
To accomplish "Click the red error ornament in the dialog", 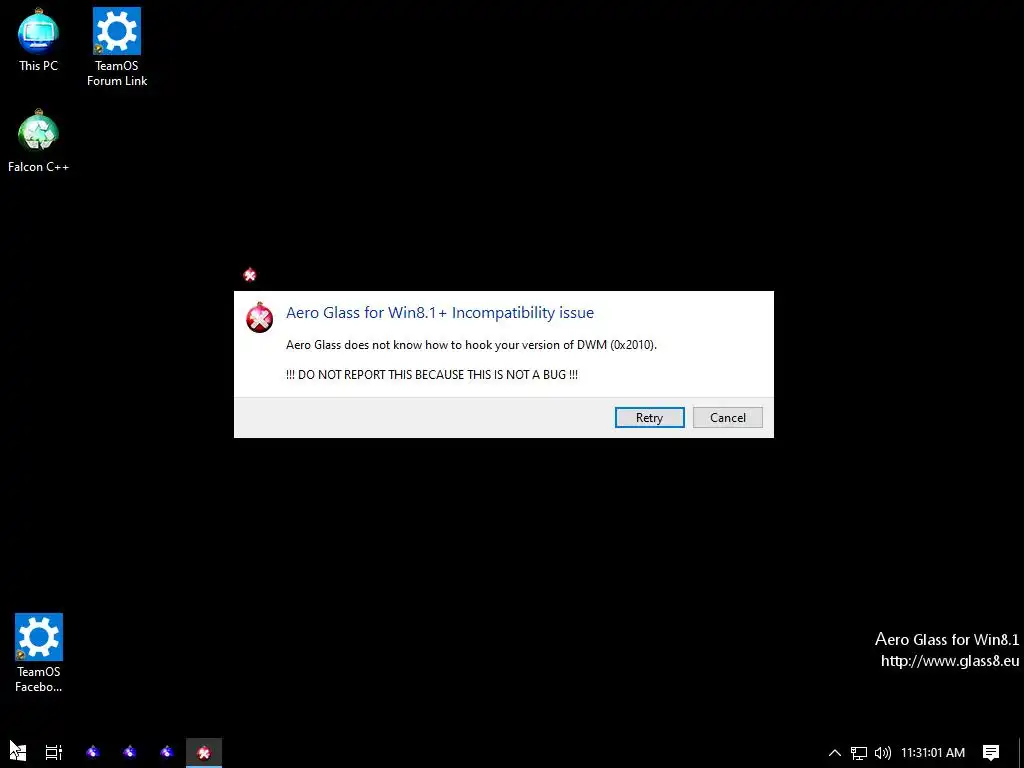I will tap(259, 317).
